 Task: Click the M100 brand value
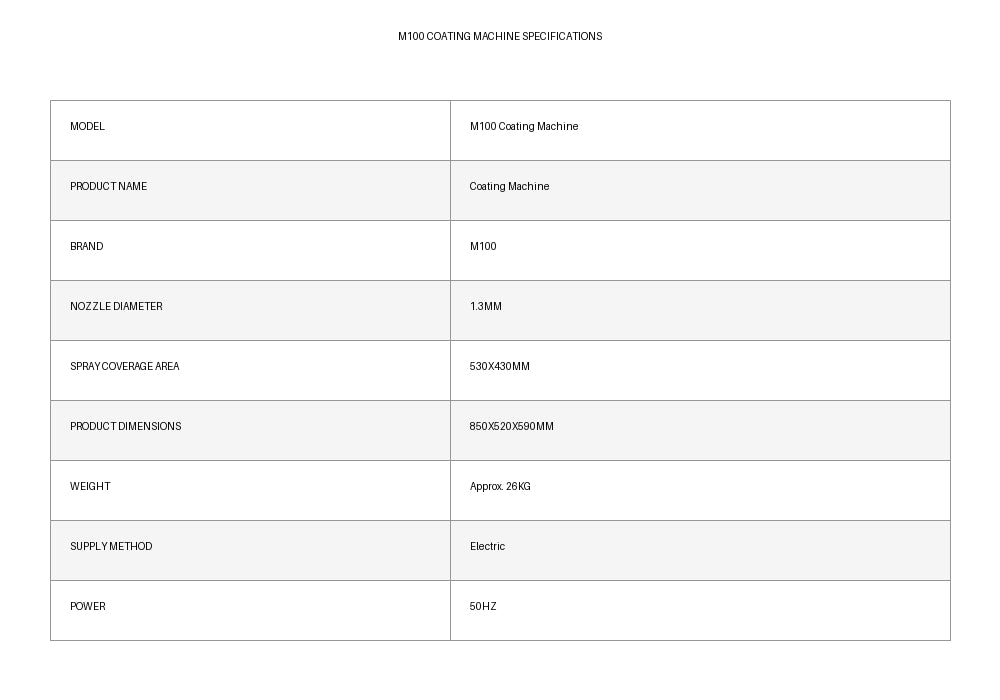click(x=483, y=246)
